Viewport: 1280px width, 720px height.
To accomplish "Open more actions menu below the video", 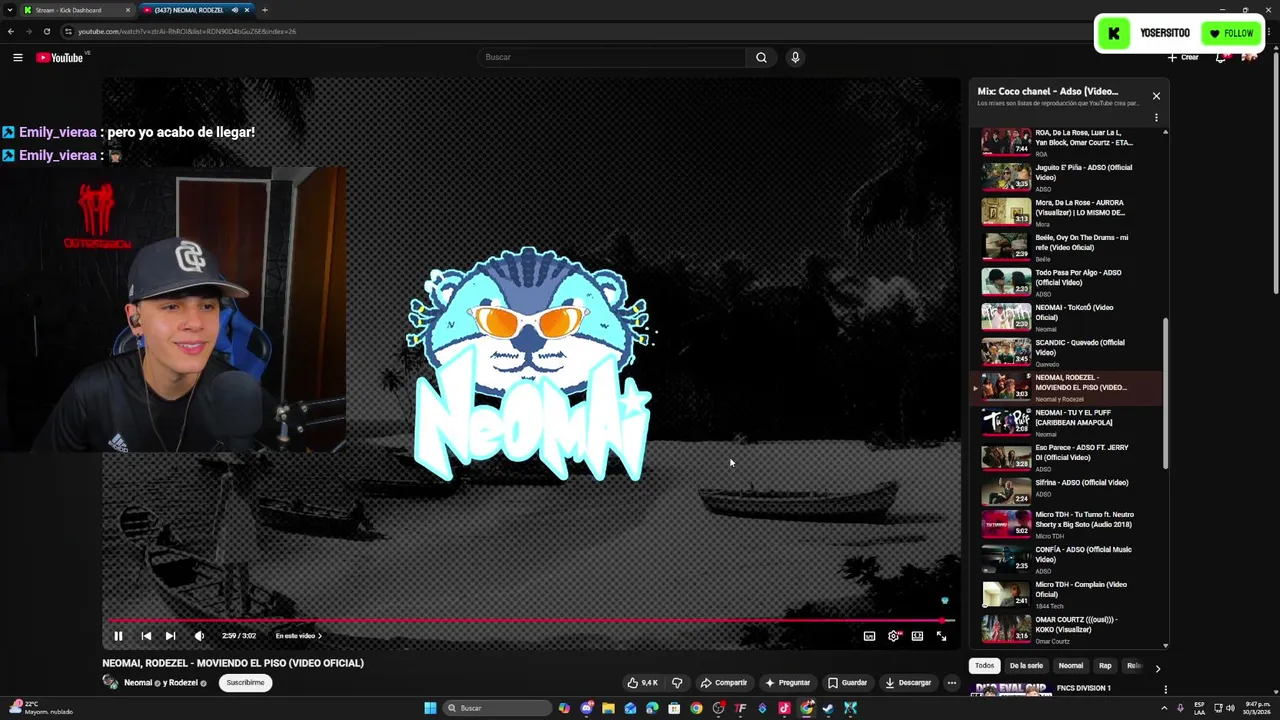I will (952, 683).
